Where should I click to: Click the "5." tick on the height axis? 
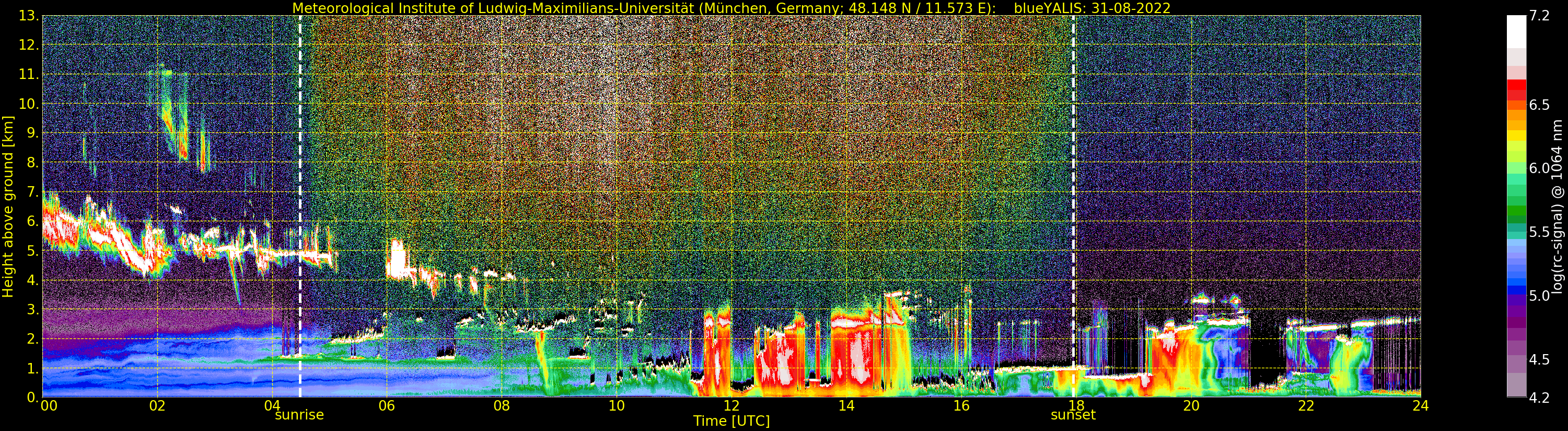32,251
